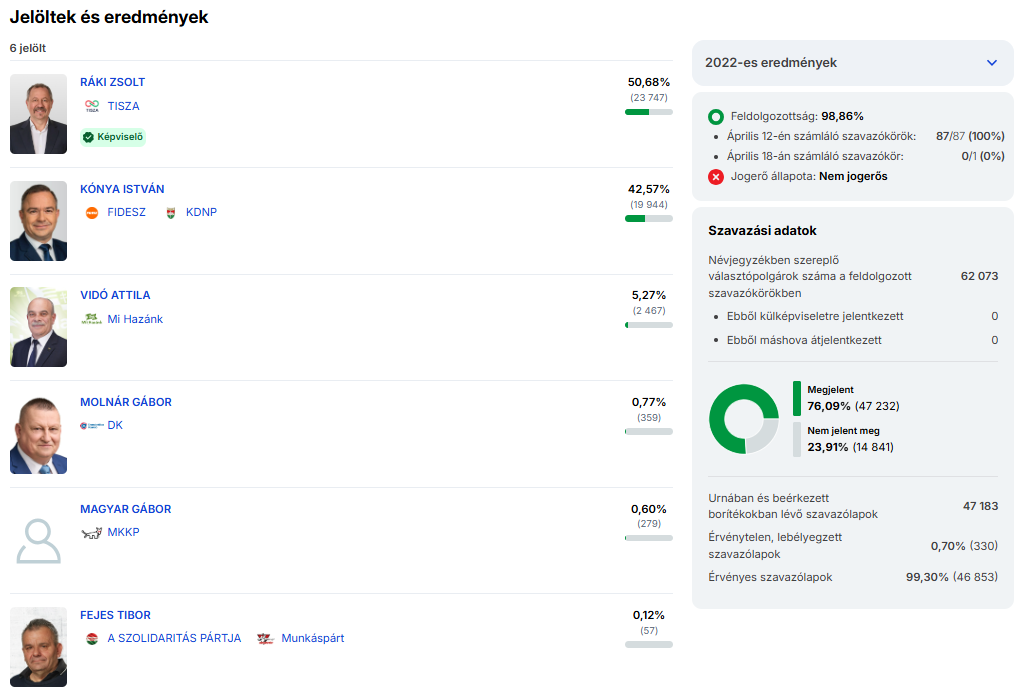Click Molnár Gábor's portrait photo
This screenshot has height=697, width=1023.
(x=39, y=434)
